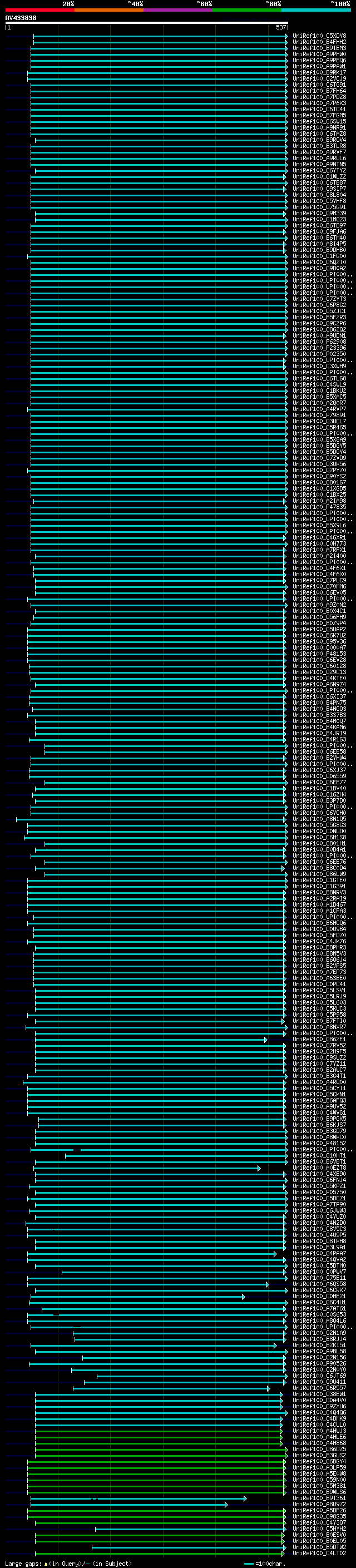This screenshot has width=356, height=1568.
Task: Select the query name AV433838
Action: point(21,18)
